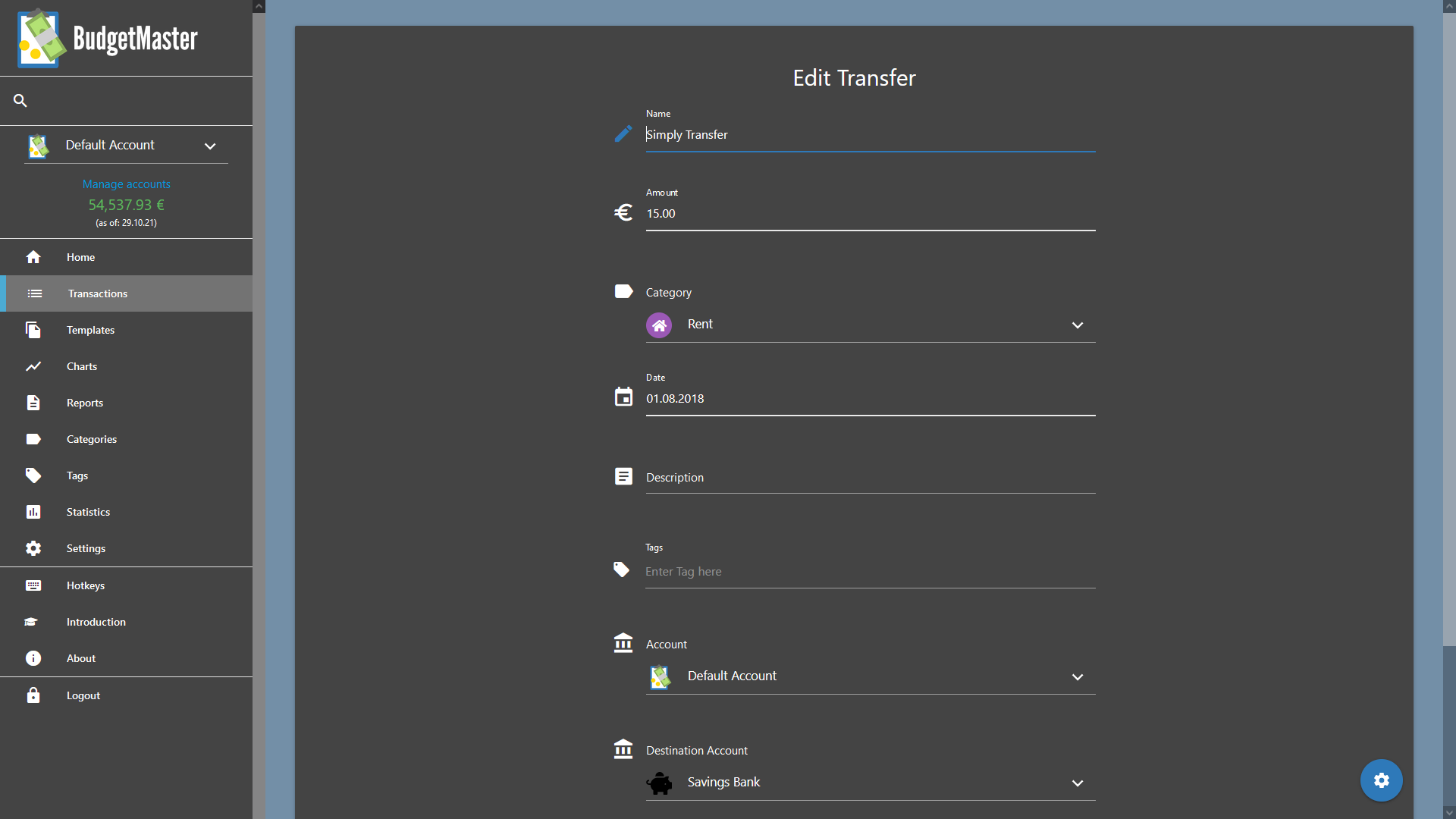Click the page vertical scrollbar
The height and width of the screenshot is (819, 1456).
[x=1449, y=330]
